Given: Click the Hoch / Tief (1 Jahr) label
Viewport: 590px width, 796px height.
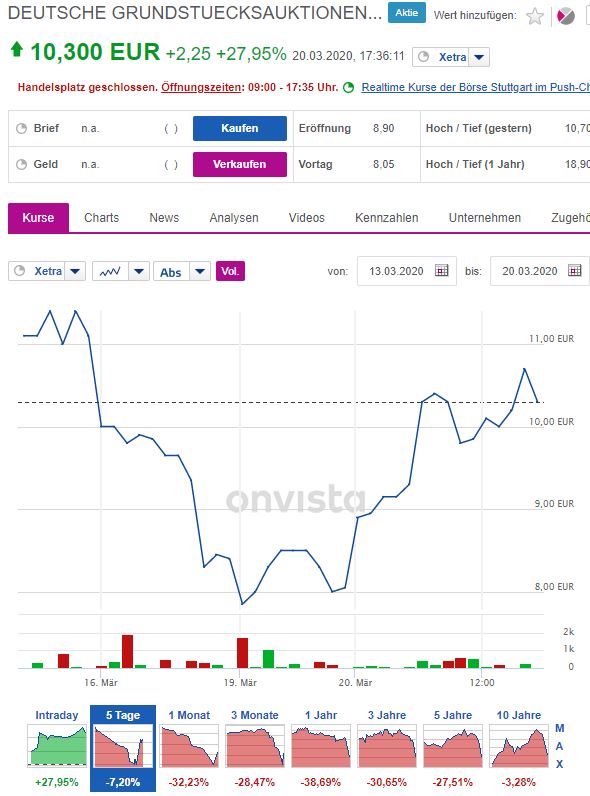Looking at the screenshot, I should 475,164.
